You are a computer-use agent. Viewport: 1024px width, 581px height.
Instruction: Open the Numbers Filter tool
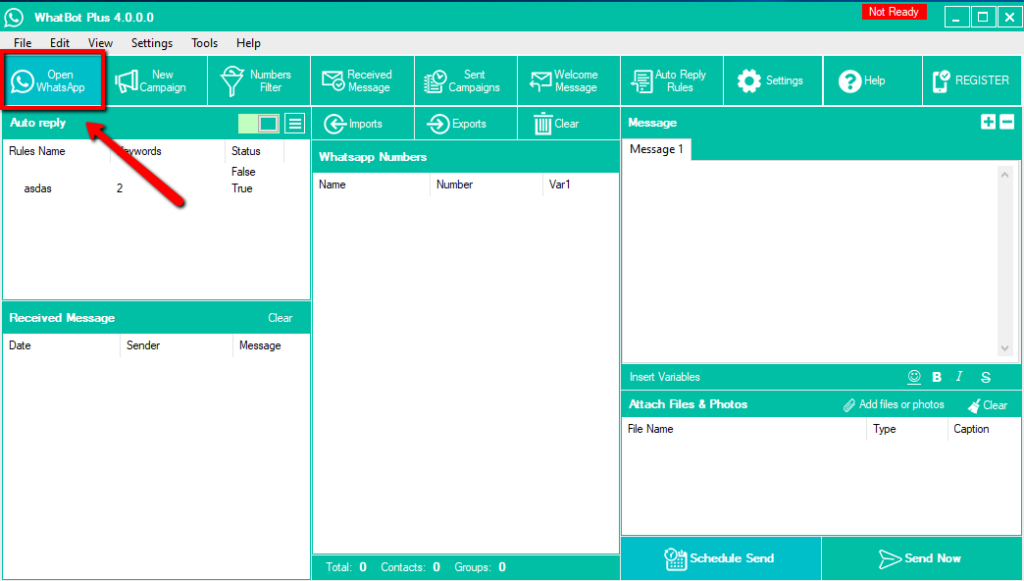click(x=258, y=81)
